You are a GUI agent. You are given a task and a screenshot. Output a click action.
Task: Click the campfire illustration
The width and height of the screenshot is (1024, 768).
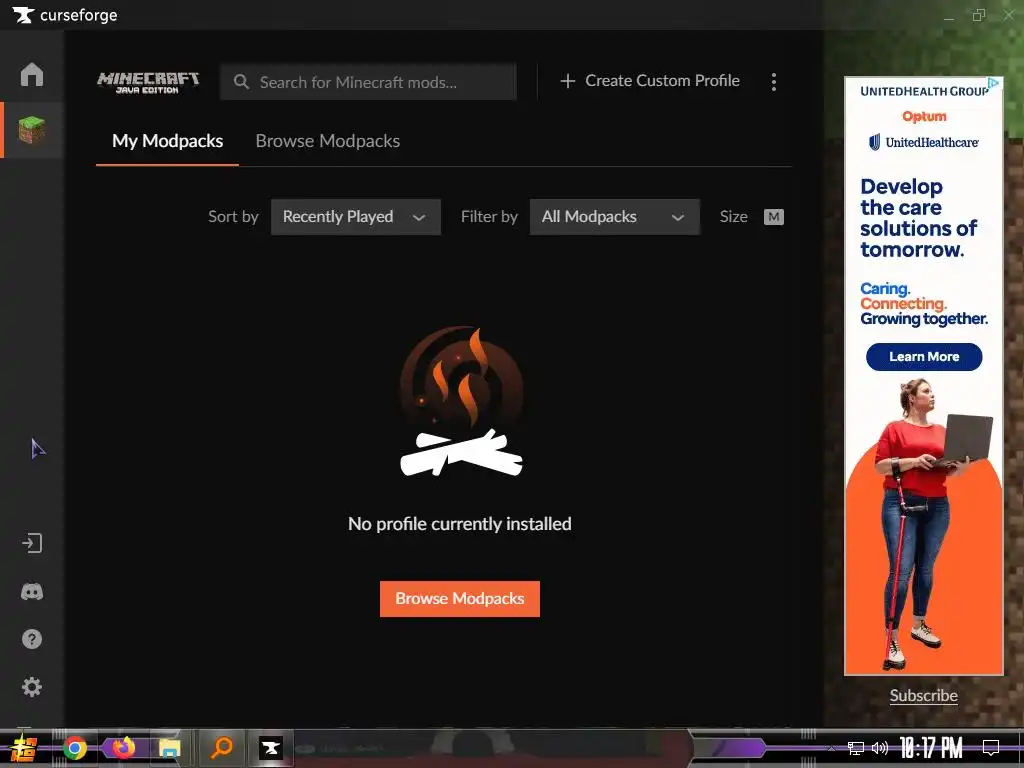click(461, 401)
